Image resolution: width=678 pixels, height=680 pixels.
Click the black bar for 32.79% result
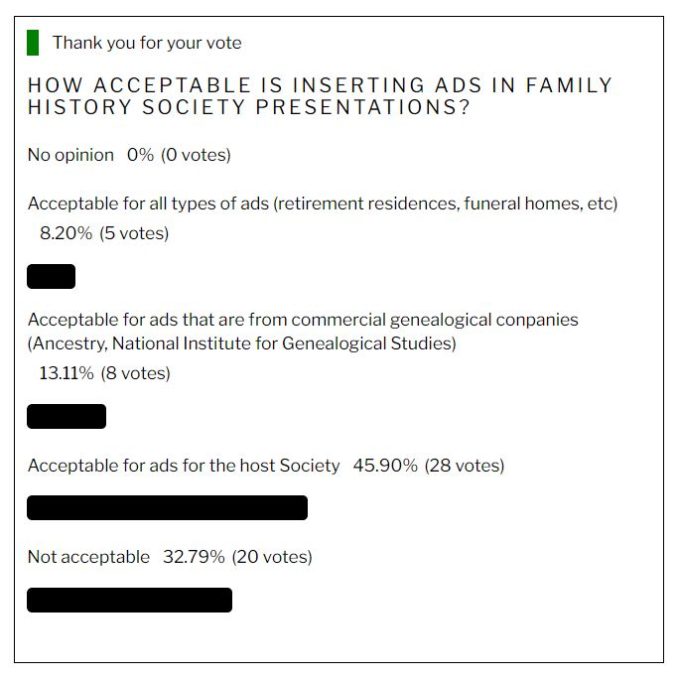pyautogui.click(x=129, y=600)
